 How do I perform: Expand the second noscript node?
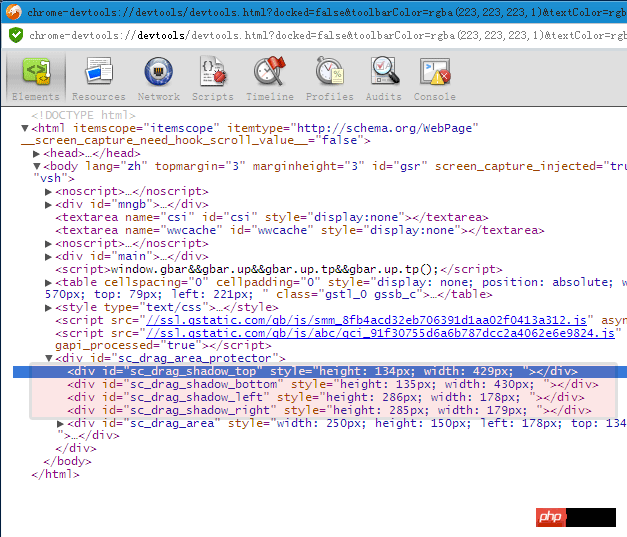(48, 244)
